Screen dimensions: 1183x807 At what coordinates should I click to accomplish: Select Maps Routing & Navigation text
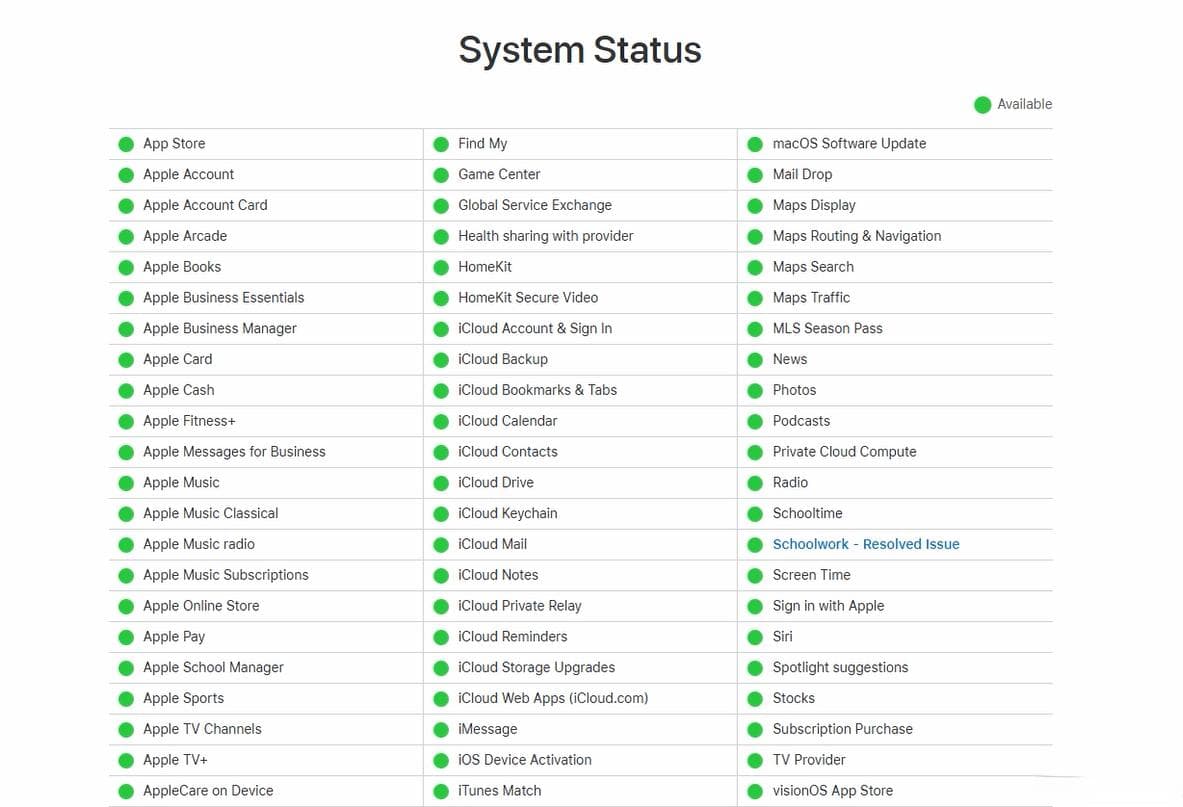[x=856, y=236]
